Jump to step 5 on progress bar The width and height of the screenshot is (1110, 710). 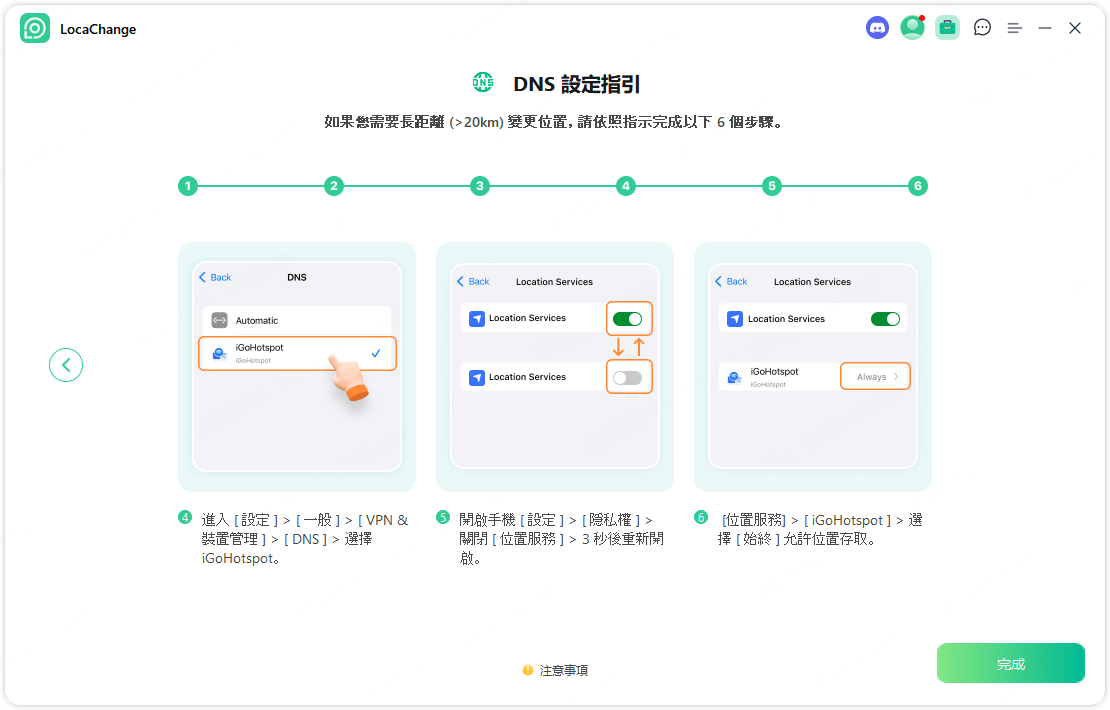click(x=772, y=186)
